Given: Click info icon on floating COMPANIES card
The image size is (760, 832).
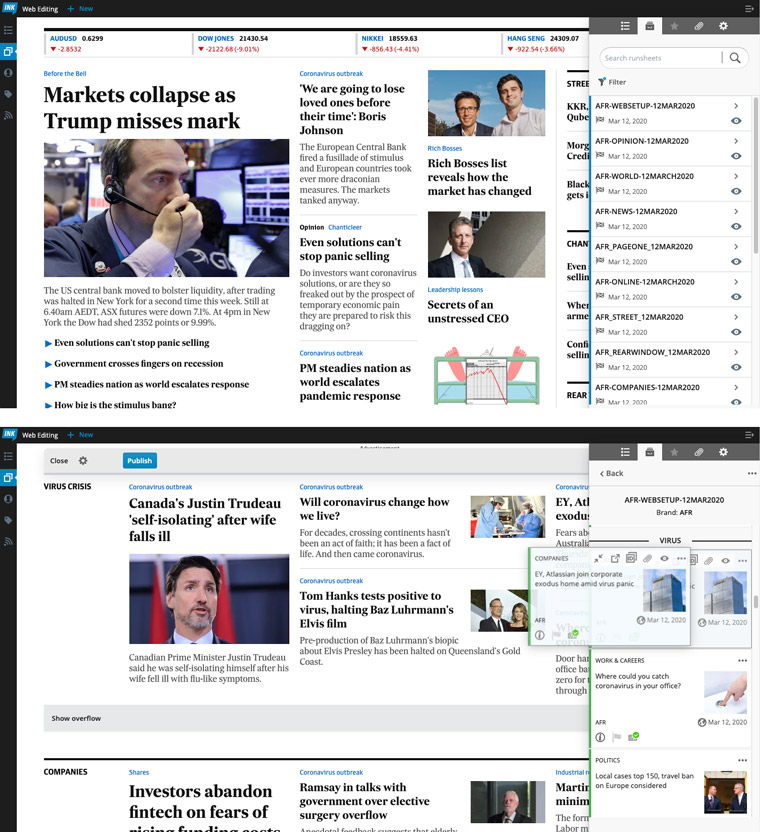Looking at the screenshot, I should 540,635.
